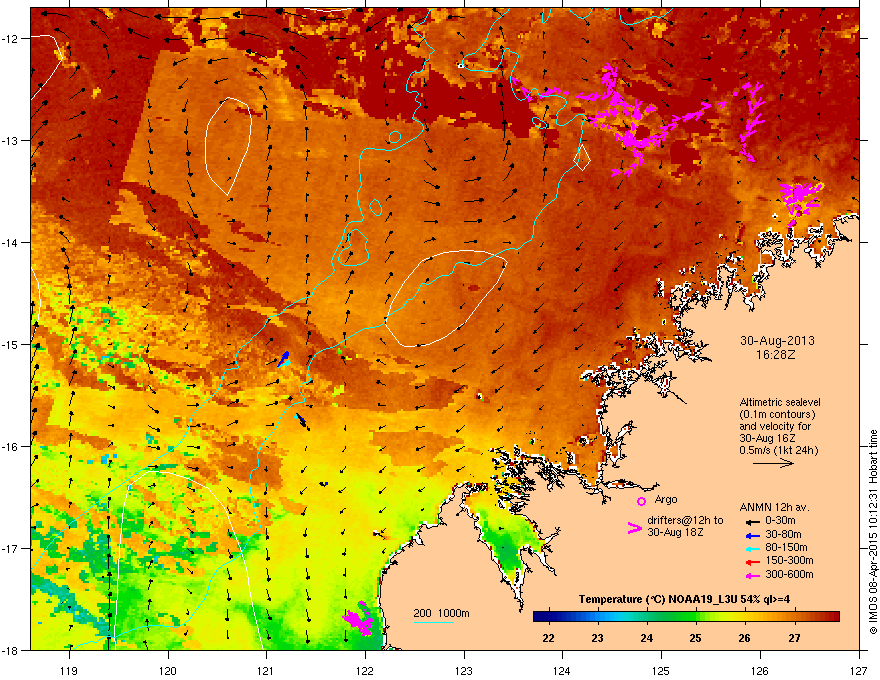Click latitude axis label -15
This screenshot has height=680, width=880.
tap(10, 344)
